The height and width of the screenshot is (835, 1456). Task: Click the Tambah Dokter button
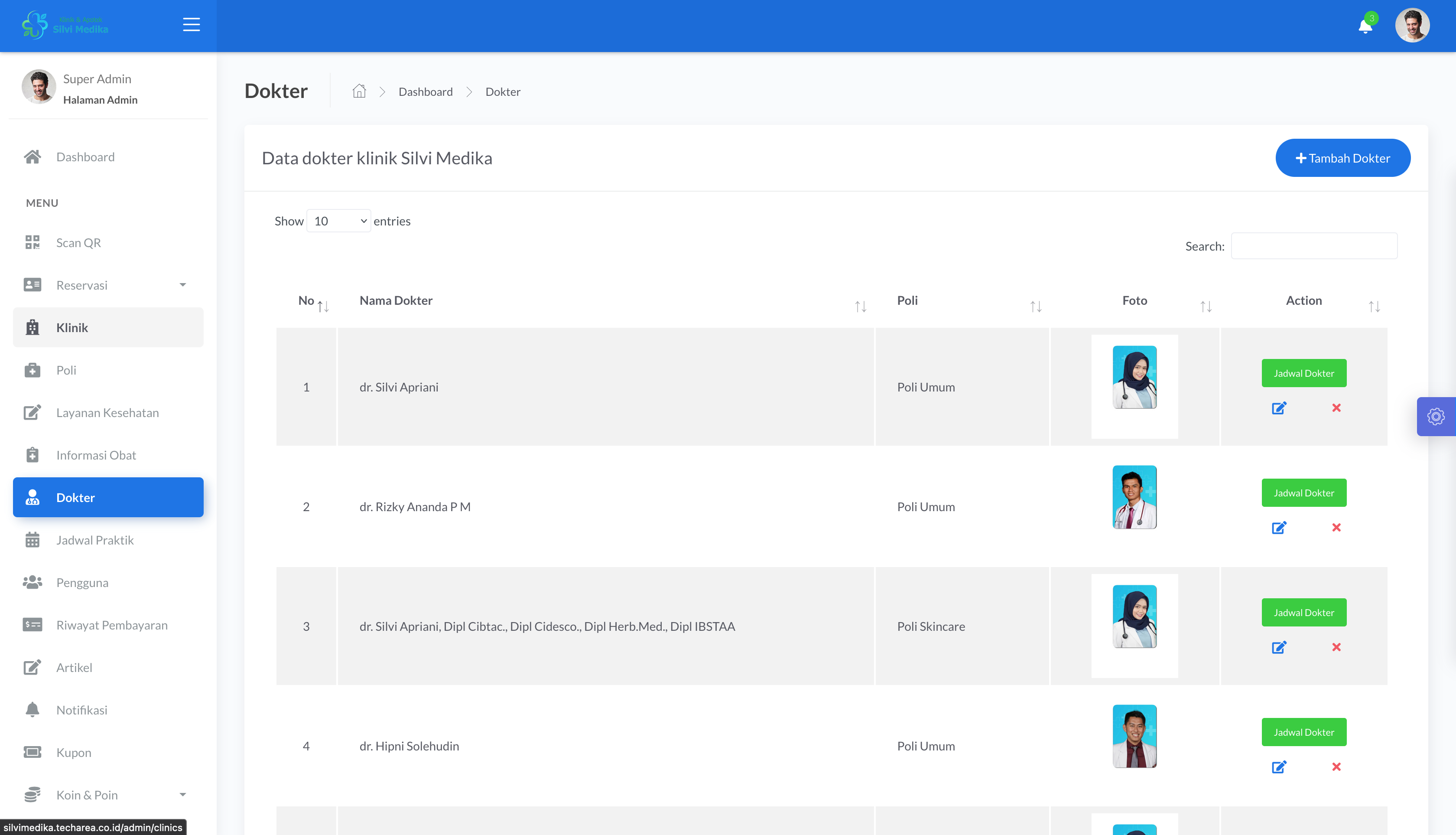click(x=1343, y=158)
